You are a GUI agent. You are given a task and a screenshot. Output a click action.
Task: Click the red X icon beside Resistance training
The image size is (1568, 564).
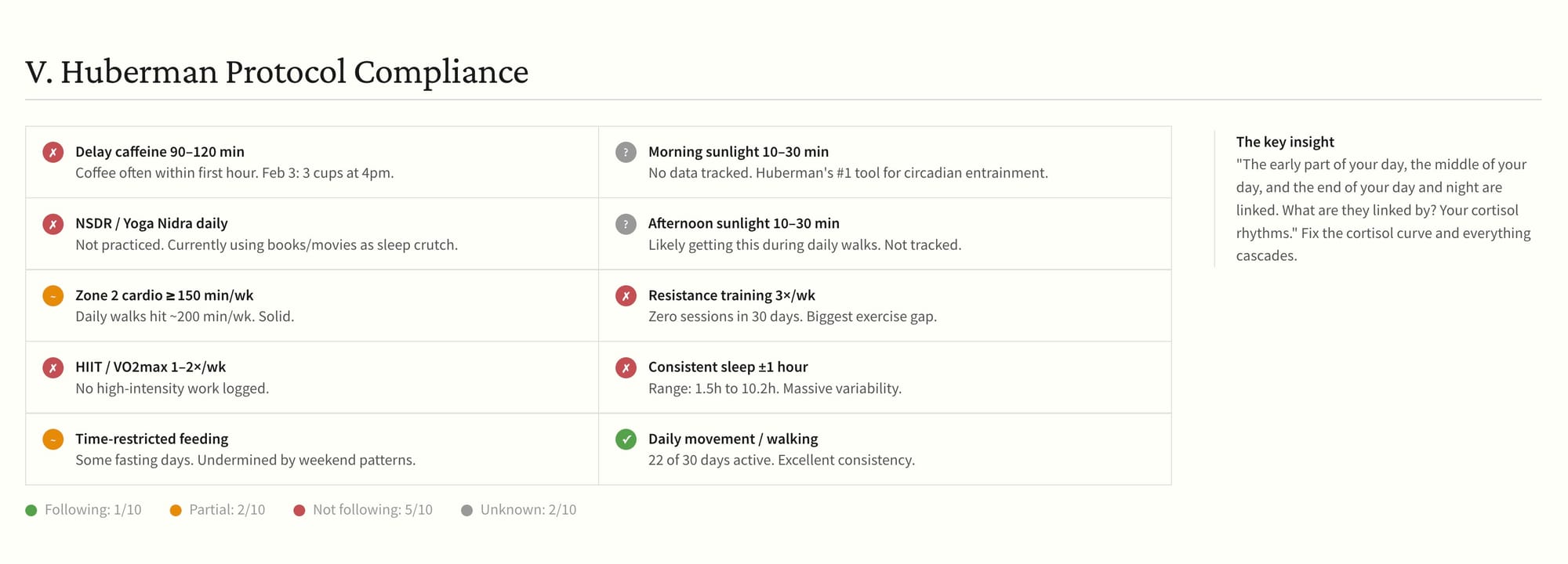coord(626,295)
